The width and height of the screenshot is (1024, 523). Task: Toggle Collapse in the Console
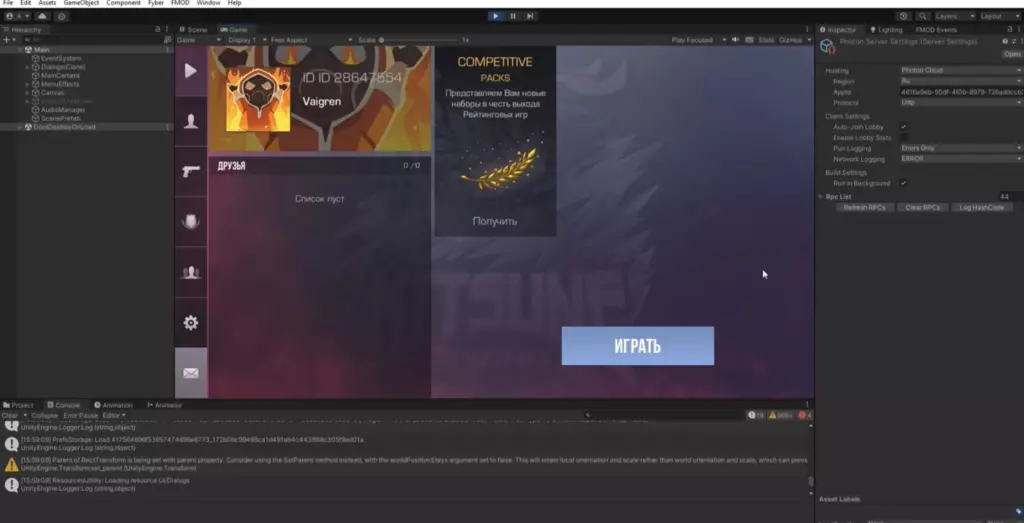pos(44,415)
